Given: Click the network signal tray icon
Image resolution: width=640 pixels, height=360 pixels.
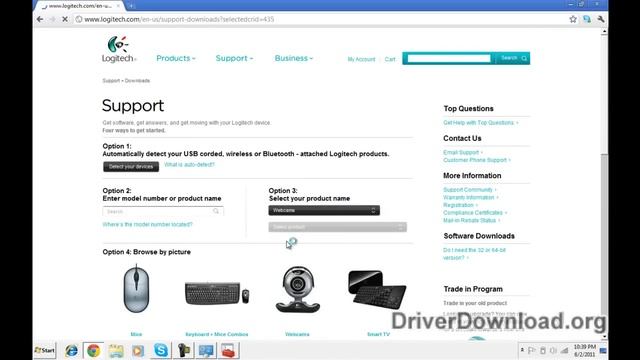Looking at the screenshot, I should point(564,350).
